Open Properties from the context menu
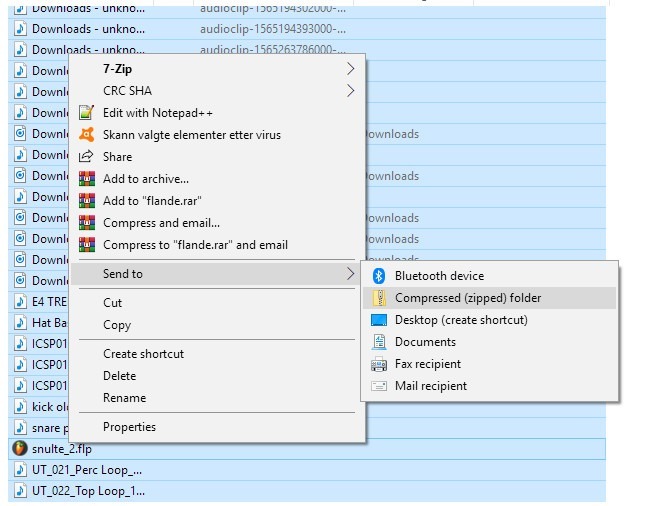The width and height of the screenshot is (646, 506). click(129, 427)
